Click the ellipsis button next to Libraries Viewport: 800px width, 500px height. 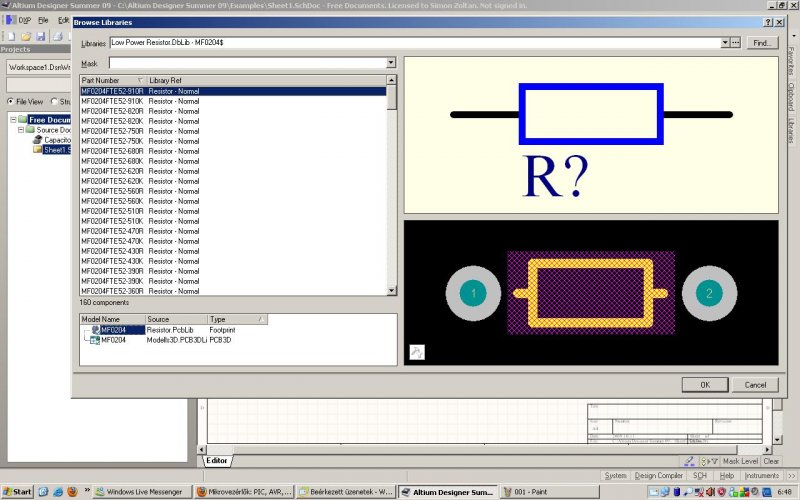click(735, 43)
